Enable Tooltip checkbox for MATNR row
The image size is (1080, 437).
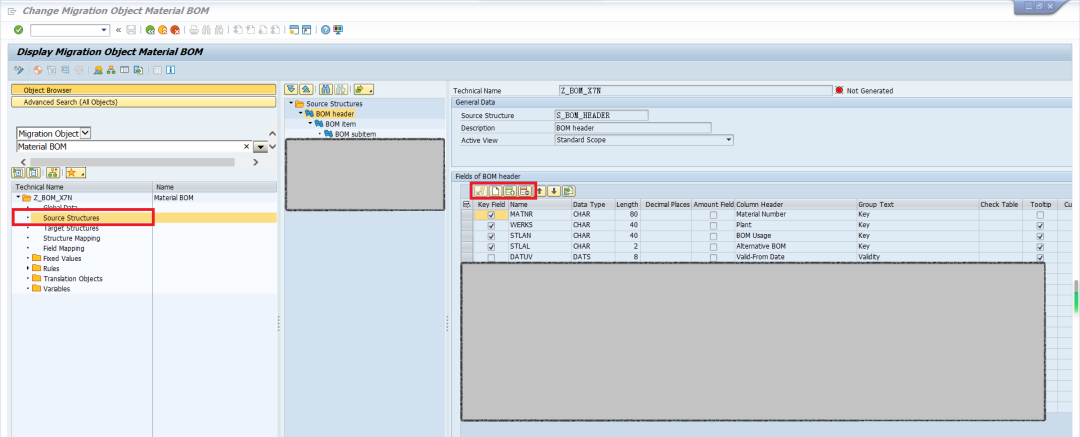point(1040,215)
